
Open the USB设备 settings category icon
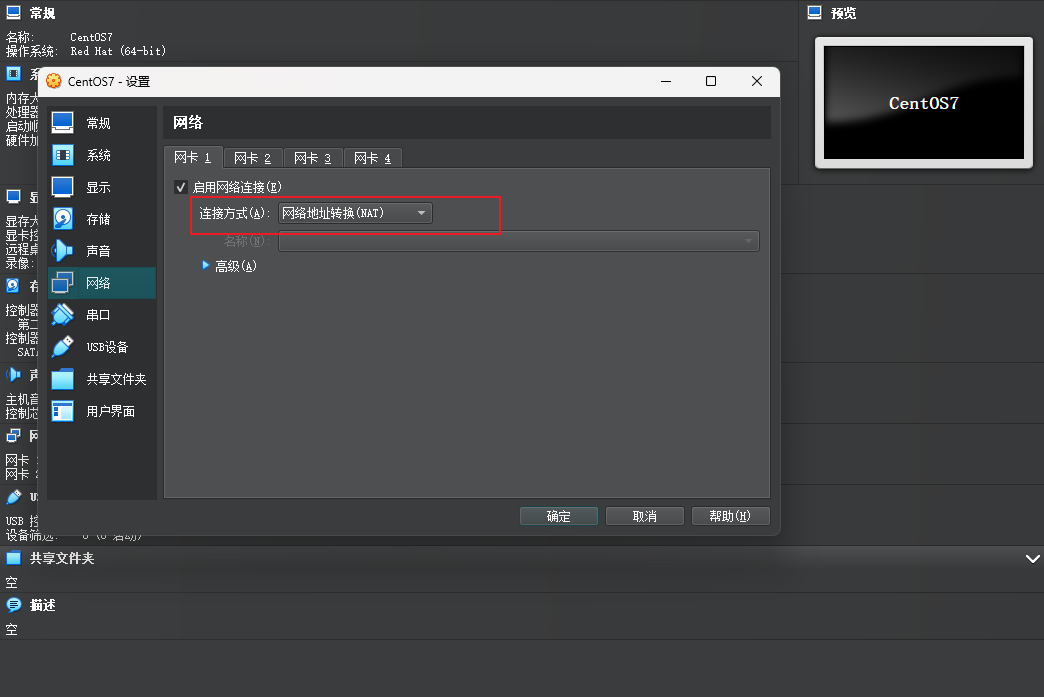[x=63, y=346]
